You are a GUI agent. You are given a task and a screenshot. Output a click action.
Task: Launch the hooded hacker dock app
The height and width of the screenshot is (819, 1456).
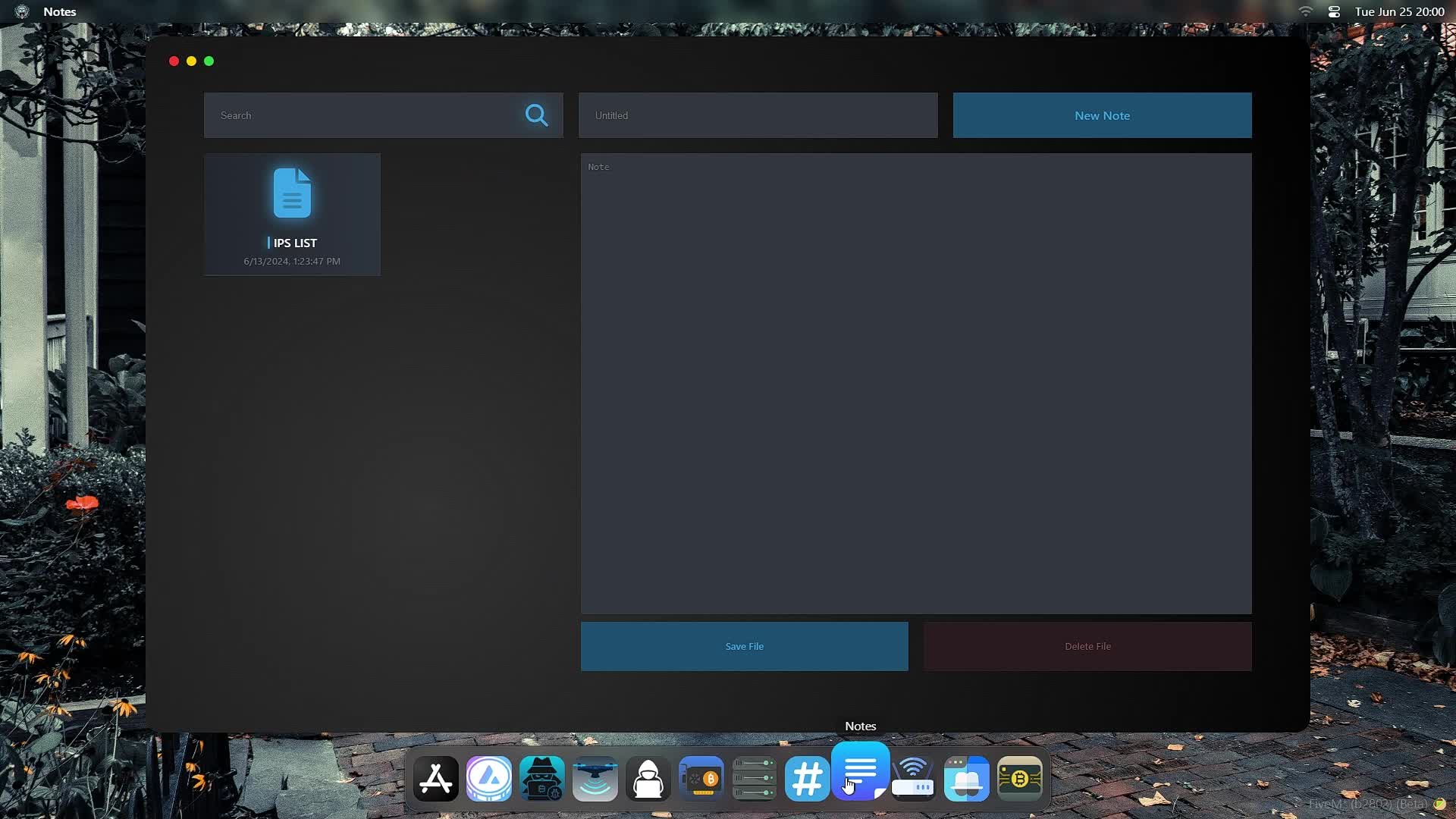pos(648,779)
